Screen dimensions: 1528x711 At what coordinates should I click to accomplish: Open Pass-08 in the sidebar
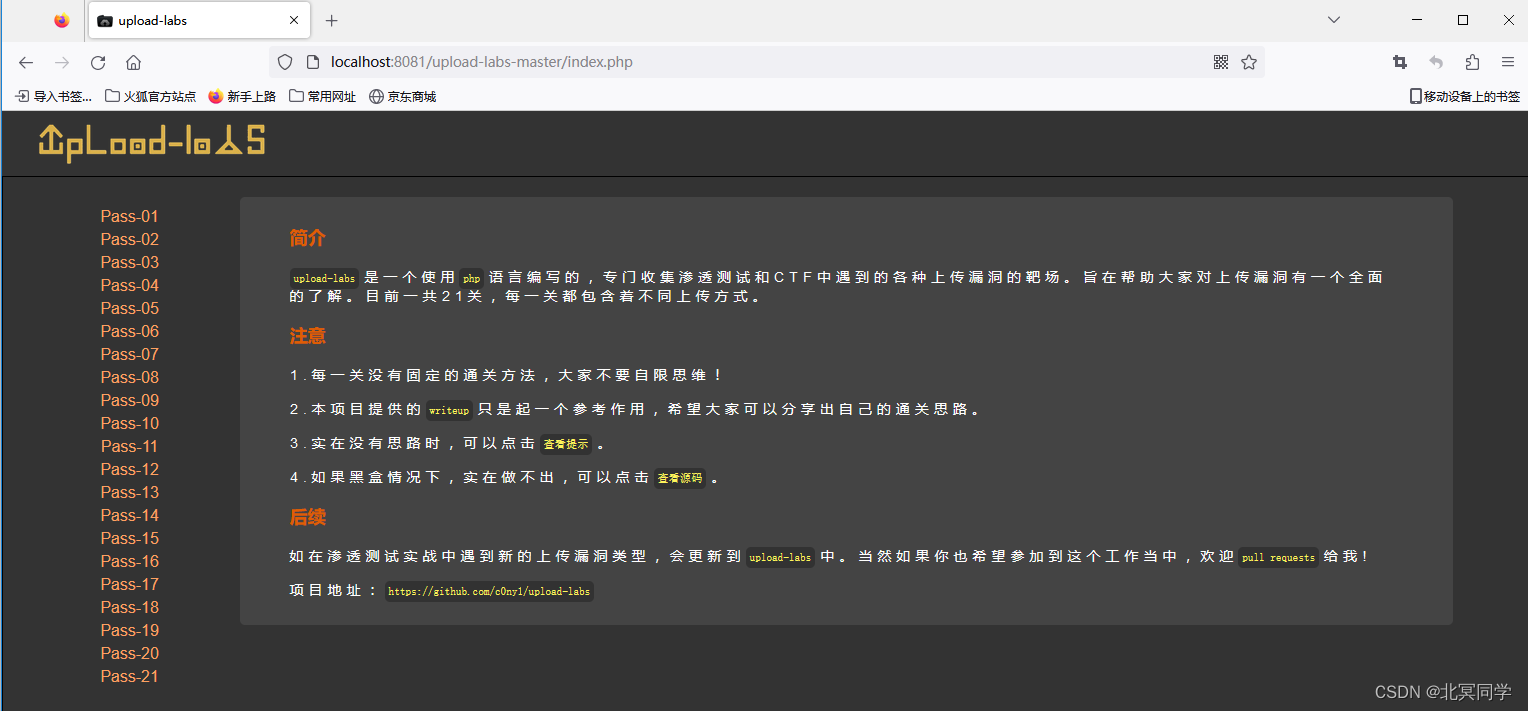pyautogui.click(x=130, y=377)
